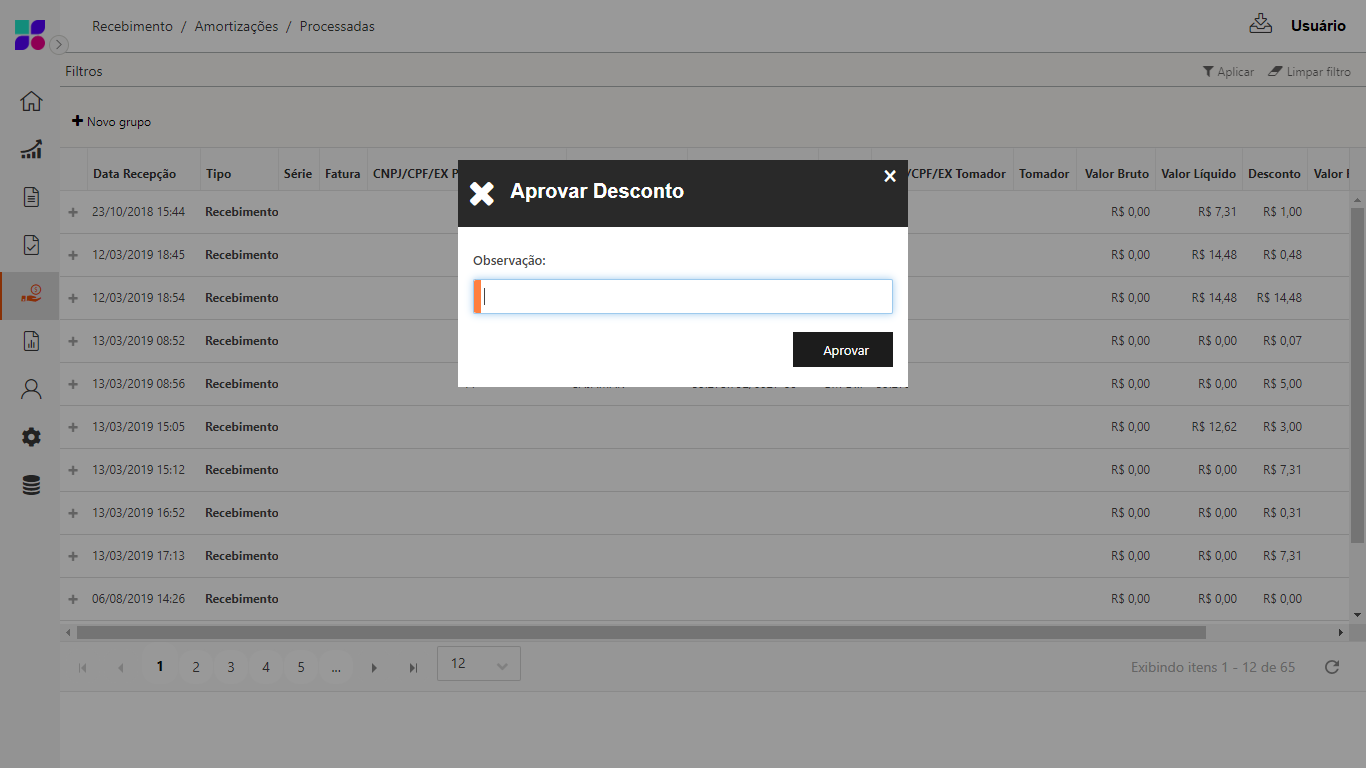Expand the row dated 13/03/2019 15:05
The height and width of the screenshot is (768, 1366).
73,427
